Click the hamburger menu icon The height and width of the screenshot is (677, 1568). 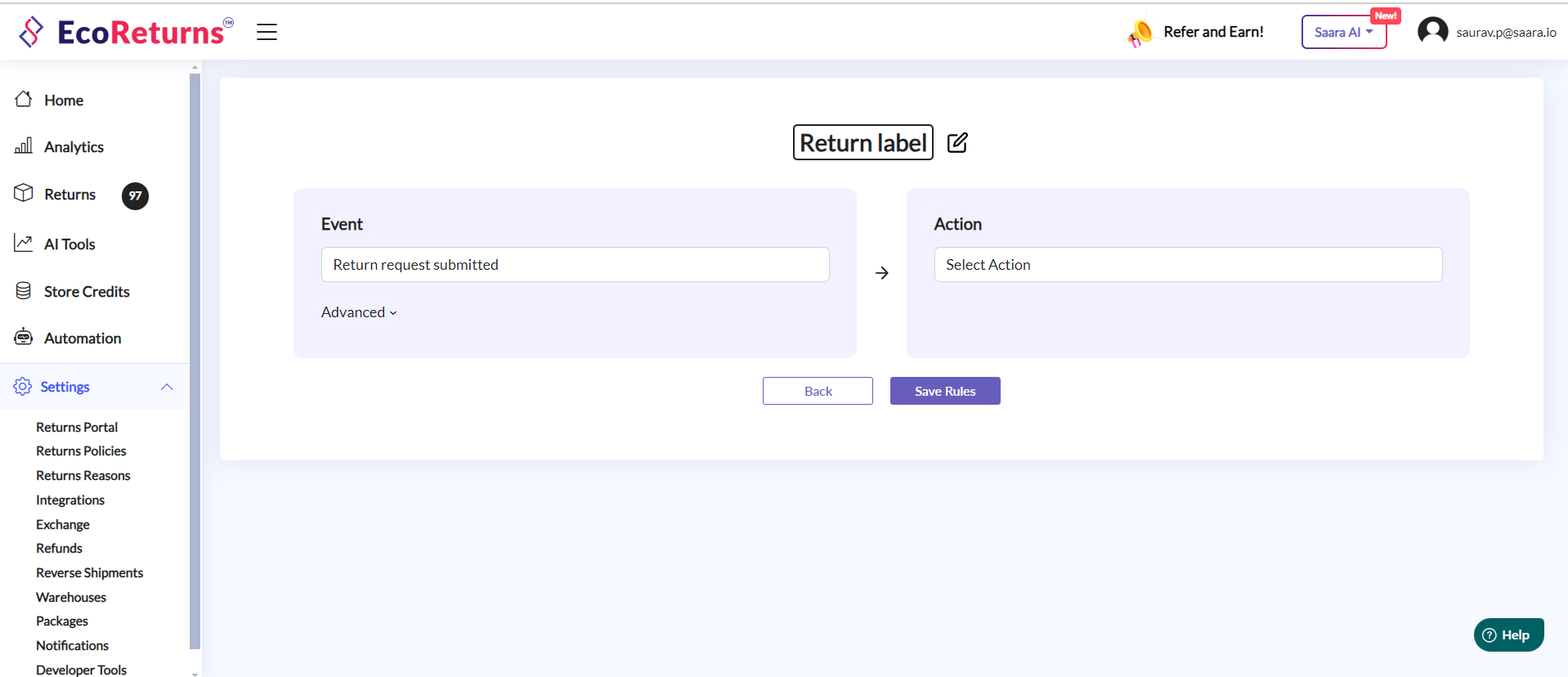(267, 32)
